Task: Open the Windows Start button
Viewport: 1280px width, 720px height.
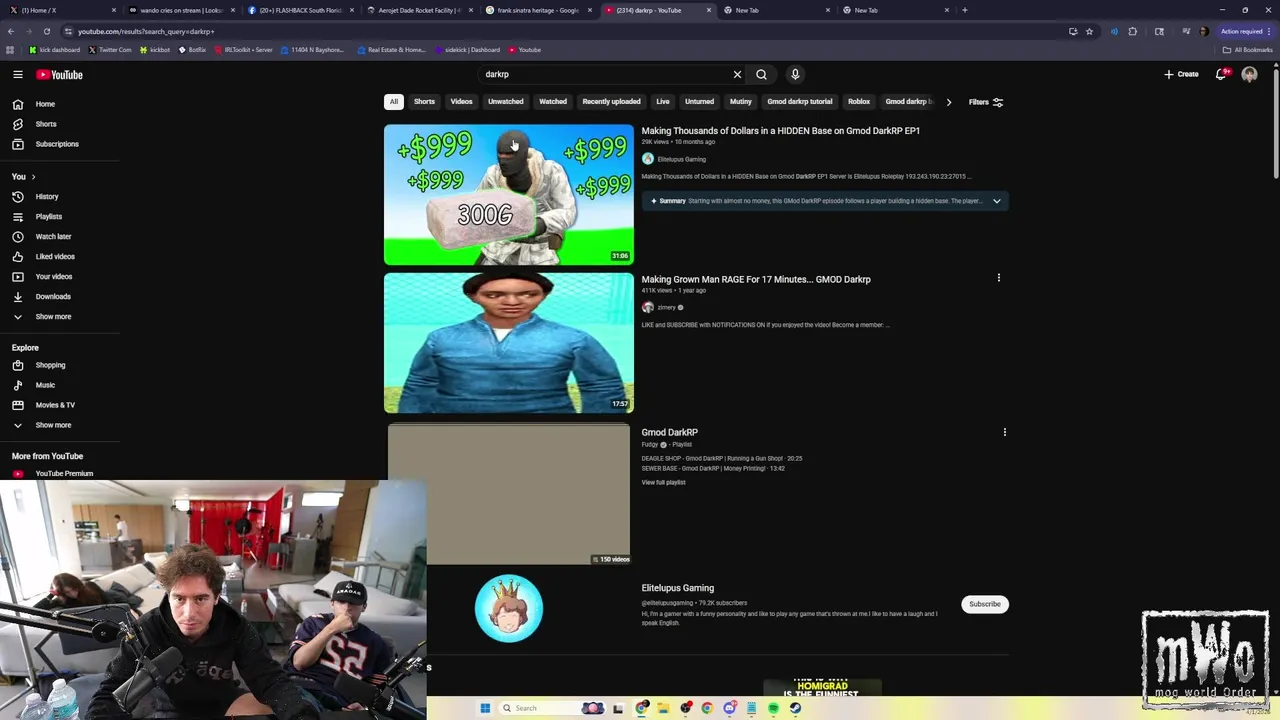Action: tap(485, 708)
